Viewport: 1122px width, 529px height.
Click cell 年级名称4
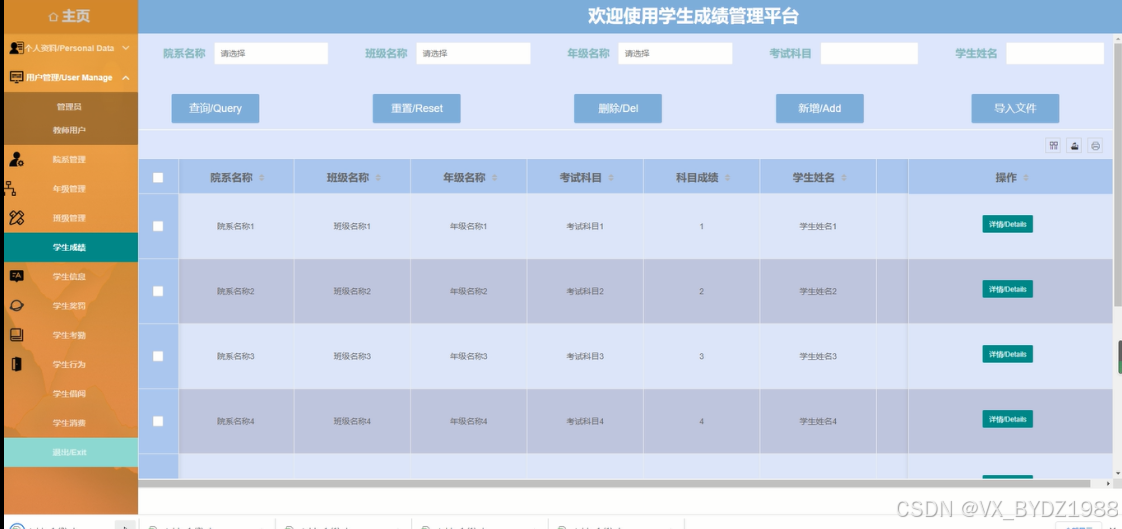(x=469, y=422)
